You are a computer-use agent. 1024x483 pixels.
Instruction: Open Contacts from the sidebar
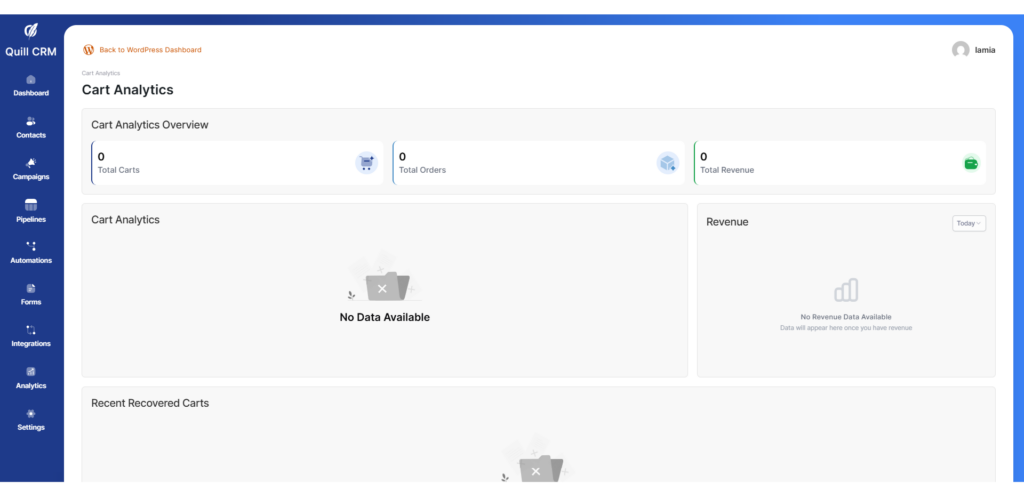(x=31, y=121)
